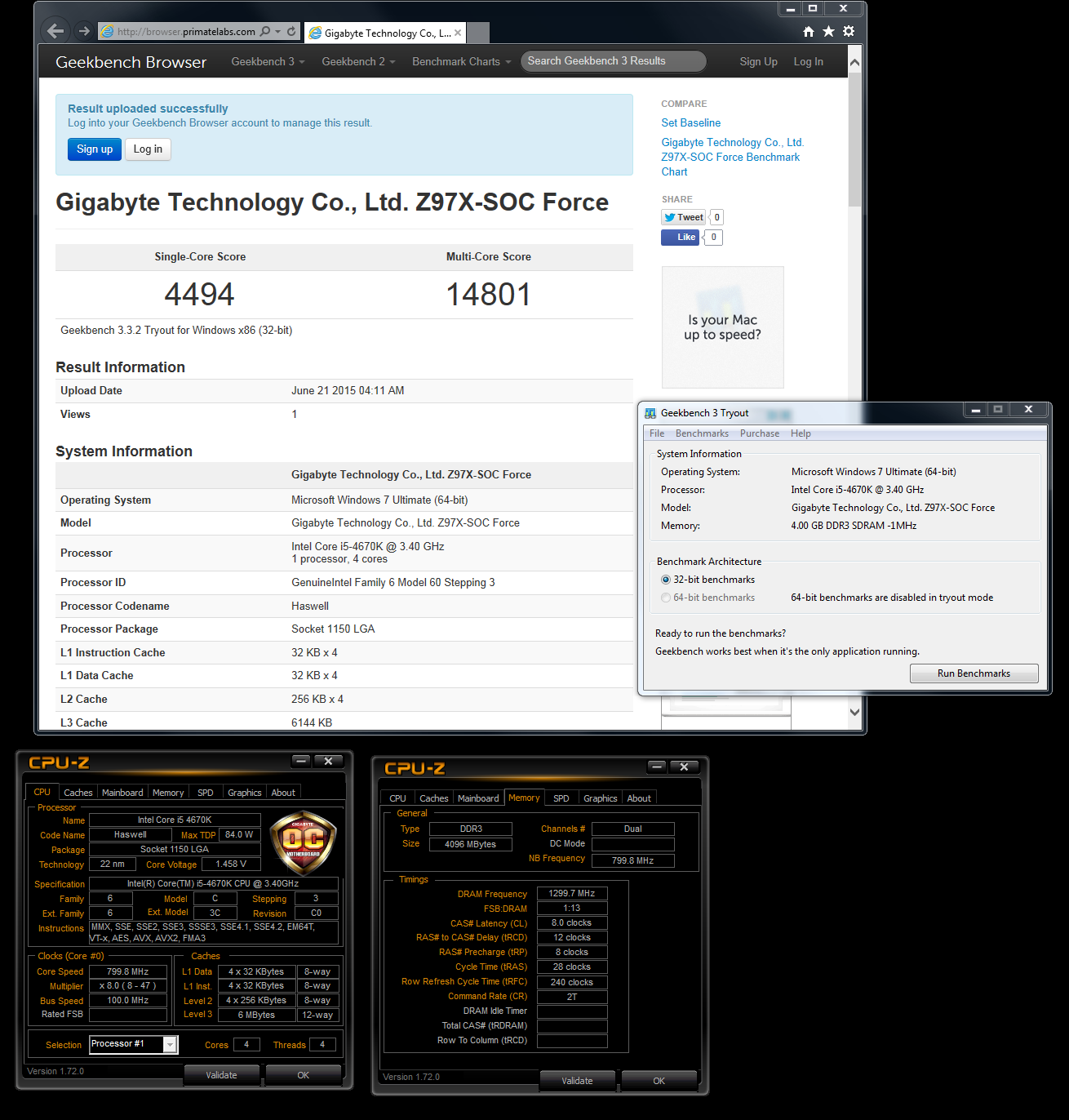Click OK in the right CPU-Z window
This screenshot has width=1069, height=1120.
click(x=659, y=1081)
